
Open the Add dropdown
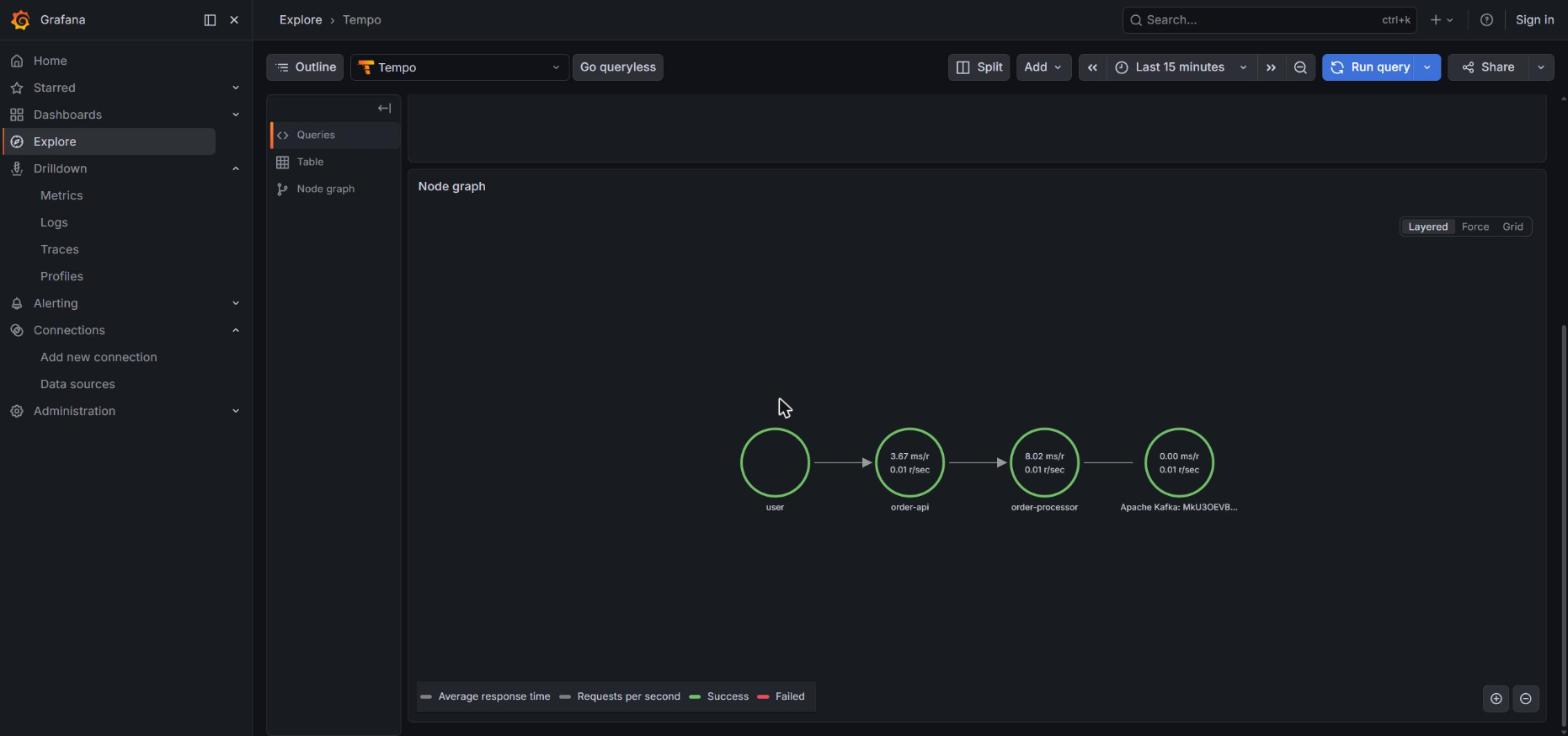(1043, 68)
